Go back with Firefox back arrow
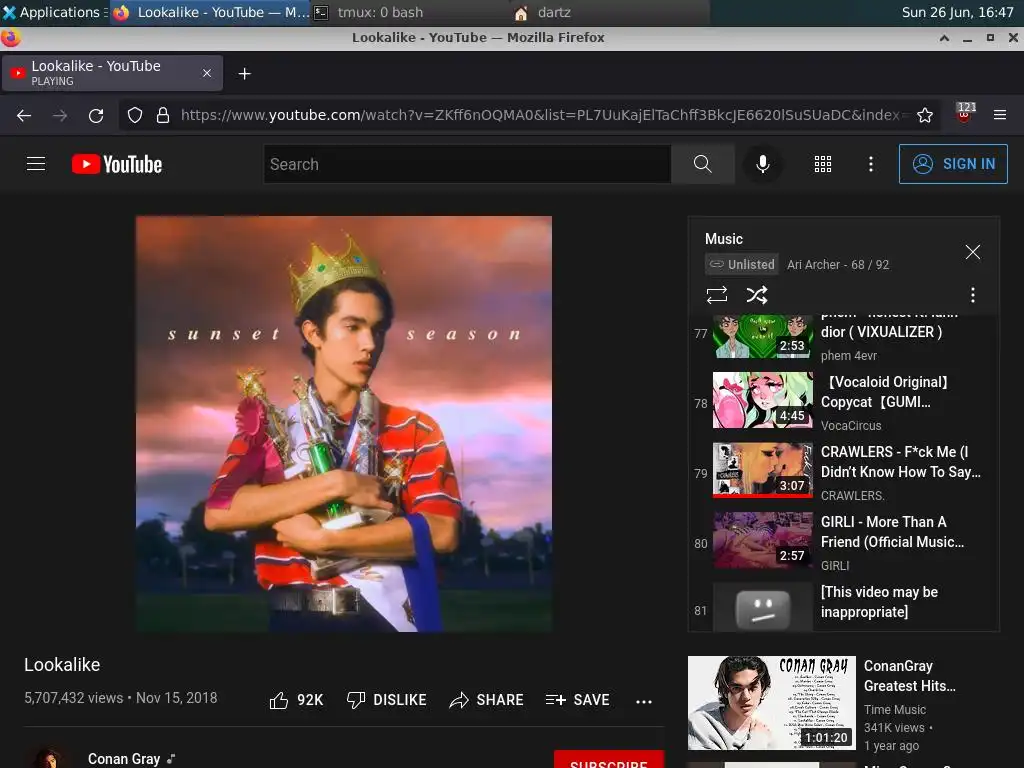Viewport: 1024px width, 768px height. [x=24, y=116]
